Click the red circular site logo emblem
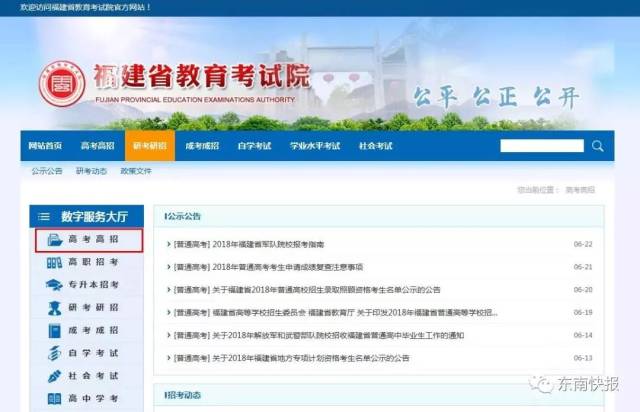Viewport: 640px width, 412px height. click(x=62, y=84)
